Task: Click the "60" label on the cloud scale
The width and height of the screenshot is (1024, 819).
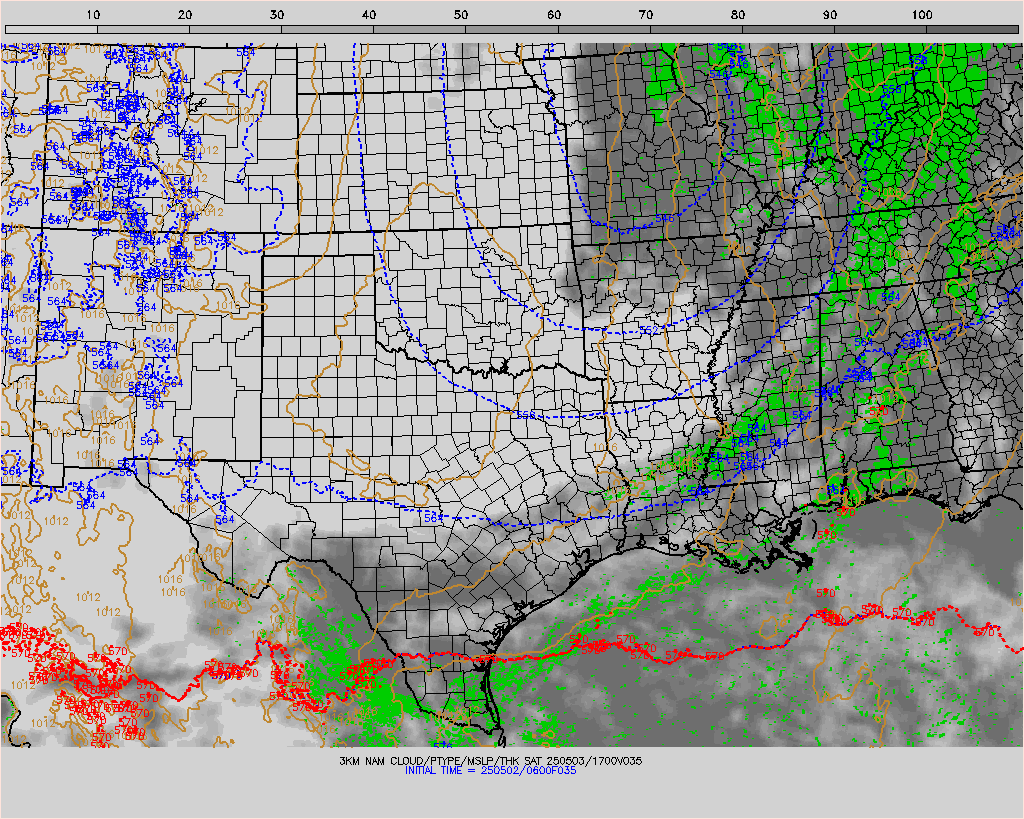Action: (x=554, y=14)
